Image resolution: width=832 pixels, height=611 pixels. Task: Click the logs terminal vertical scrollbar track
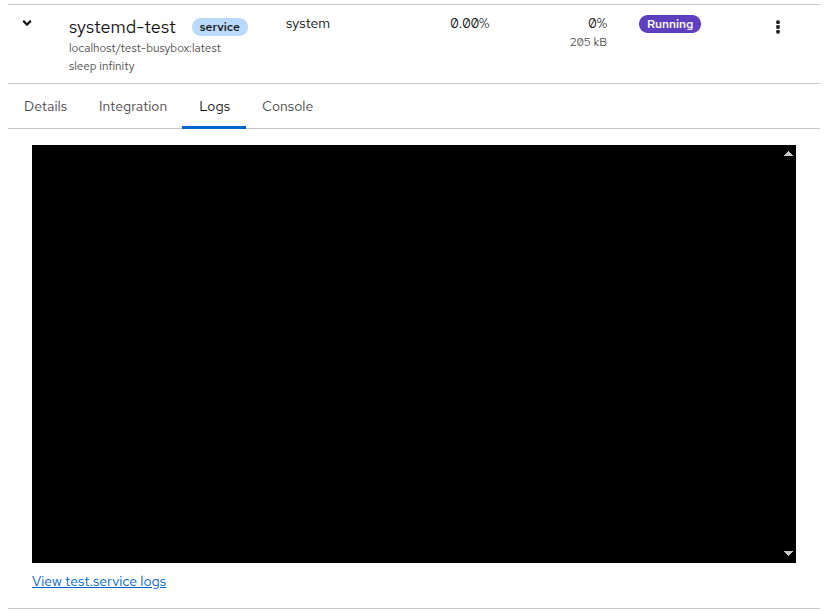[x=788, y=350]
